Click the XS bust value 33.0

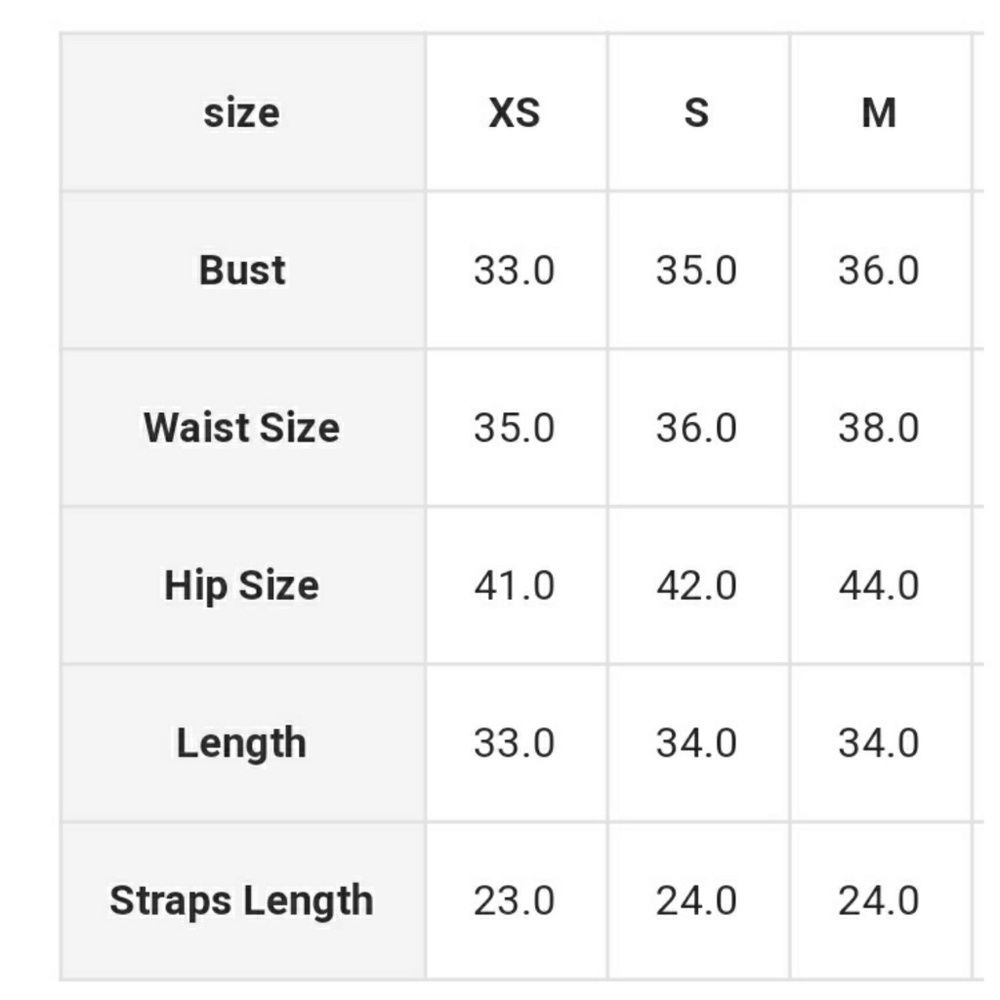(x=514, y=271)
